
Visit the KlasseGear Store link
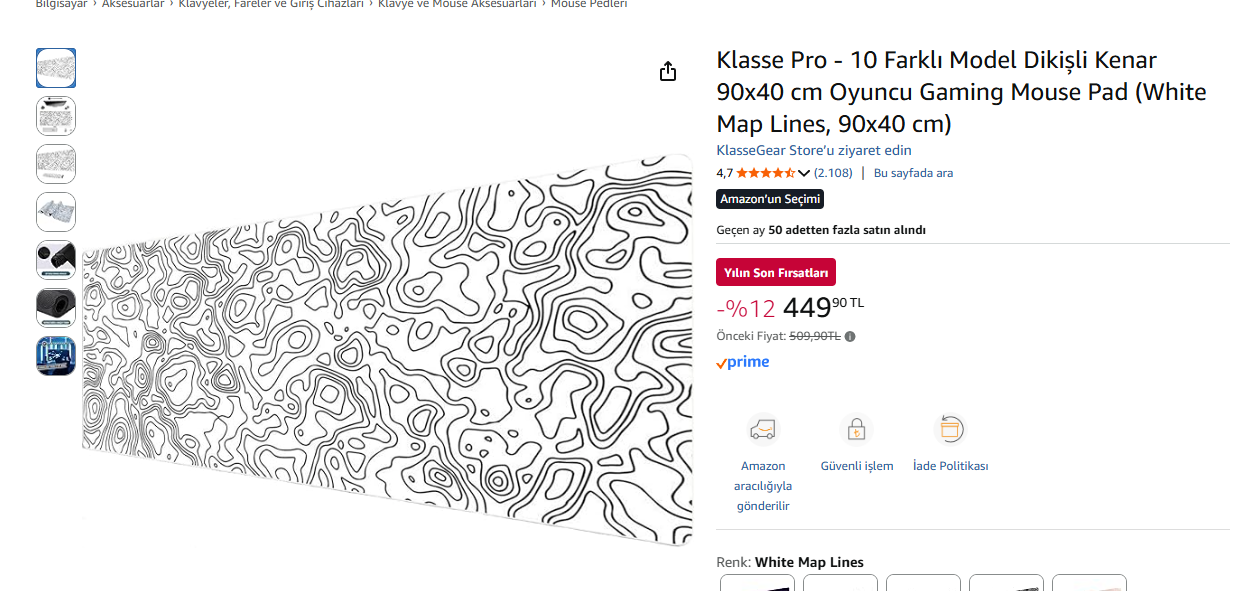pyautogui.click(x=814, y=151)
